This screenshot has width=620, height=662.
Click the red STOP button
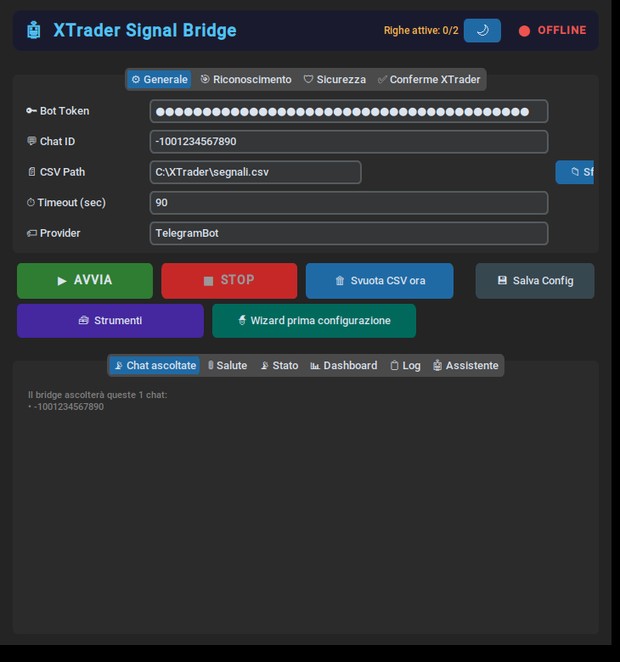(229, 281)
